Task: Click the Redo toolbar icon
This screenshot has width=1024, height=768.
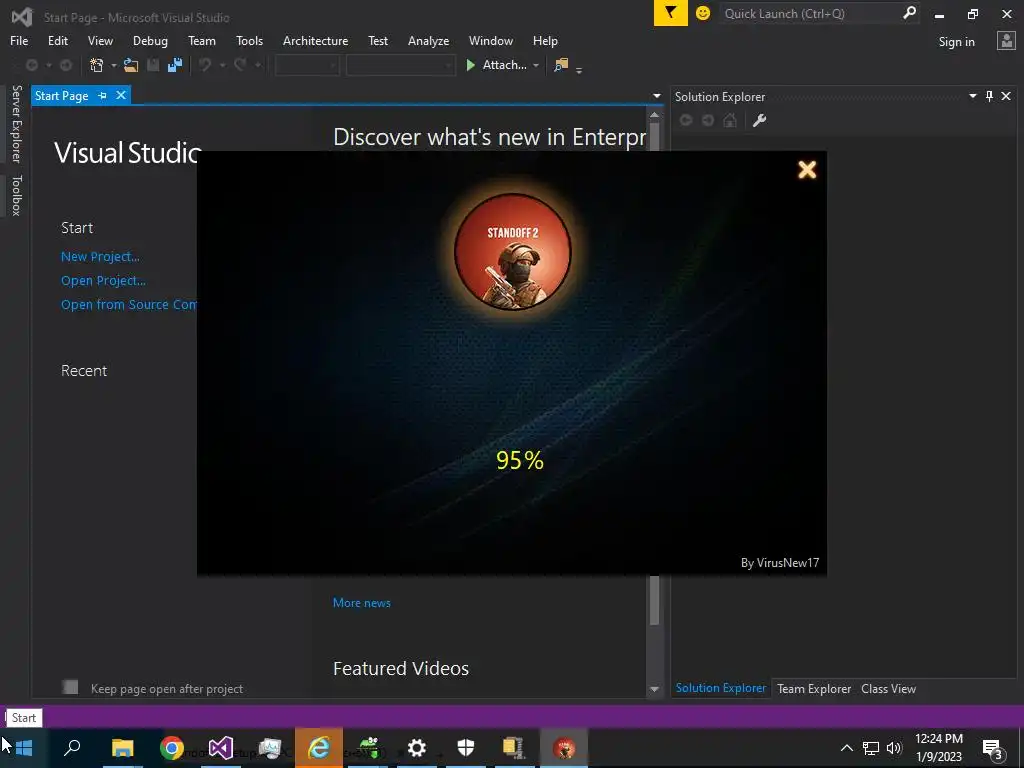Action: click(240, 65)
